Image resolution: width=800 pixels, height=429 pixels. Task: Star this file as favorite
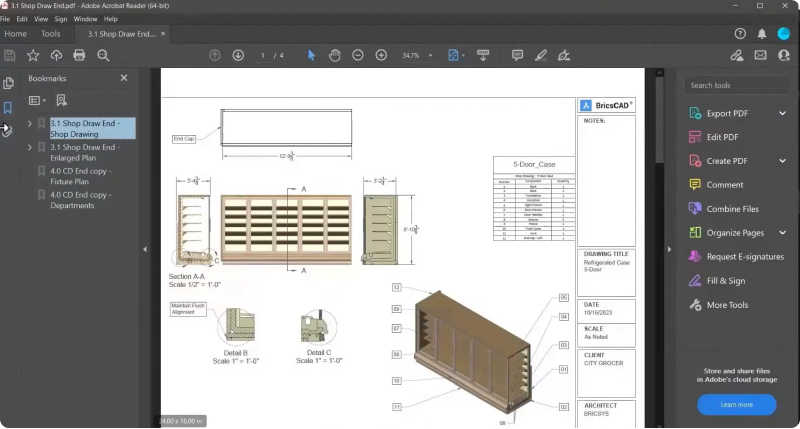point(33,55)
